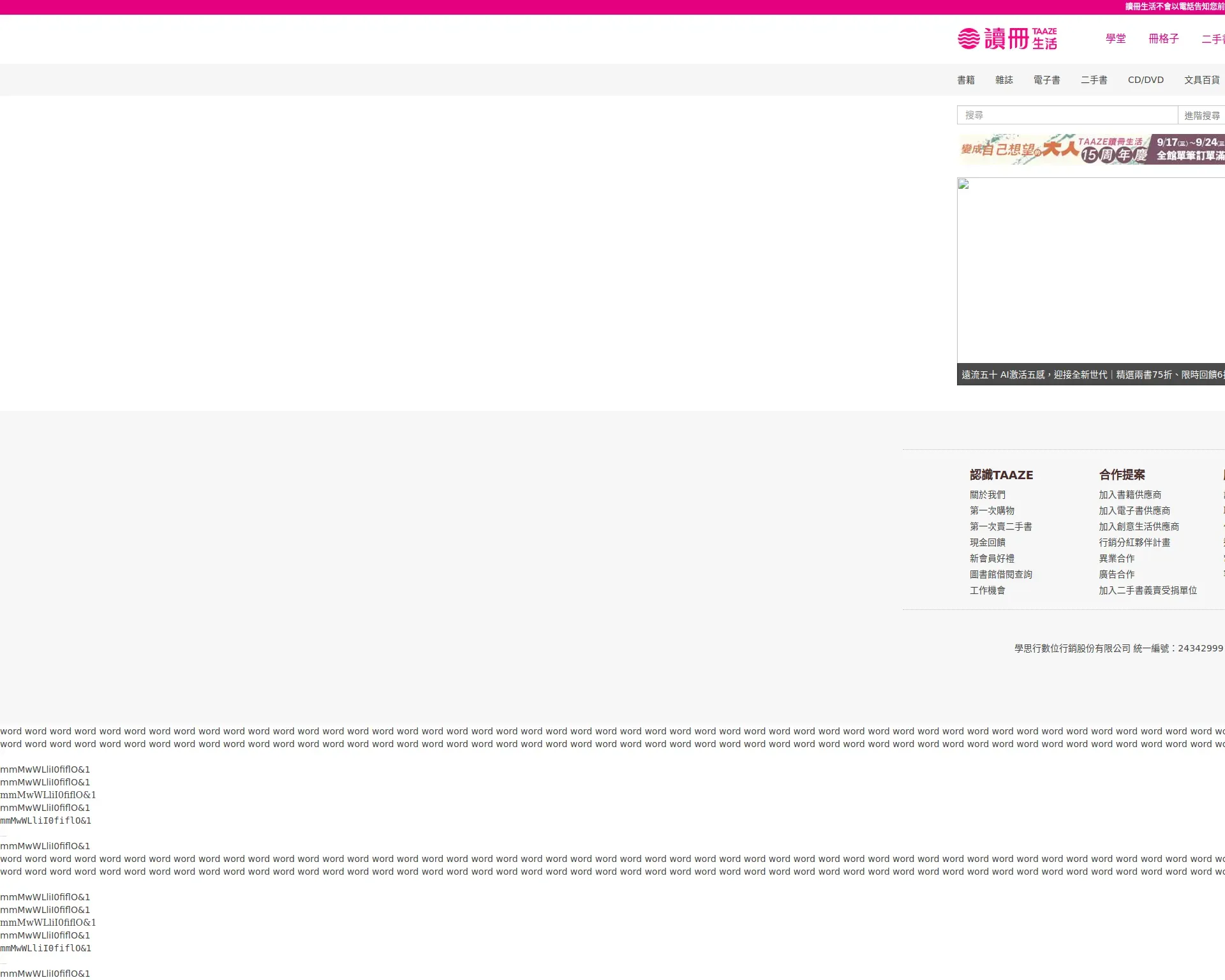Click the TAAZE 讀冊生活 logo
The width and height of the screenshot is (1225, 980).
click(x=1007, y=38)
